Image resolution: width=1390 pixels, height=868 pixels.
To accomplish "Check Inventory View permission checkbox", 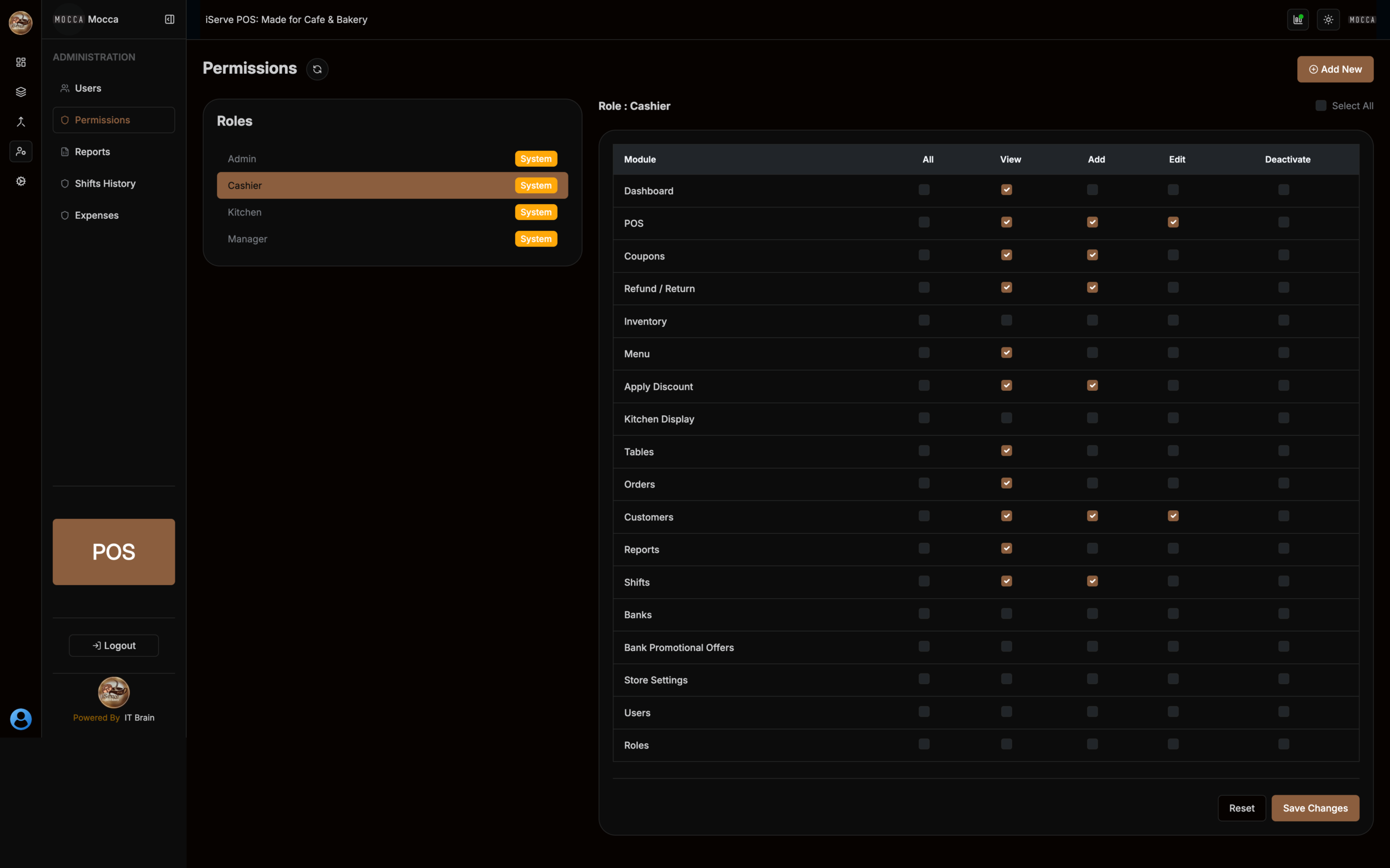I will pos(1006,320).
